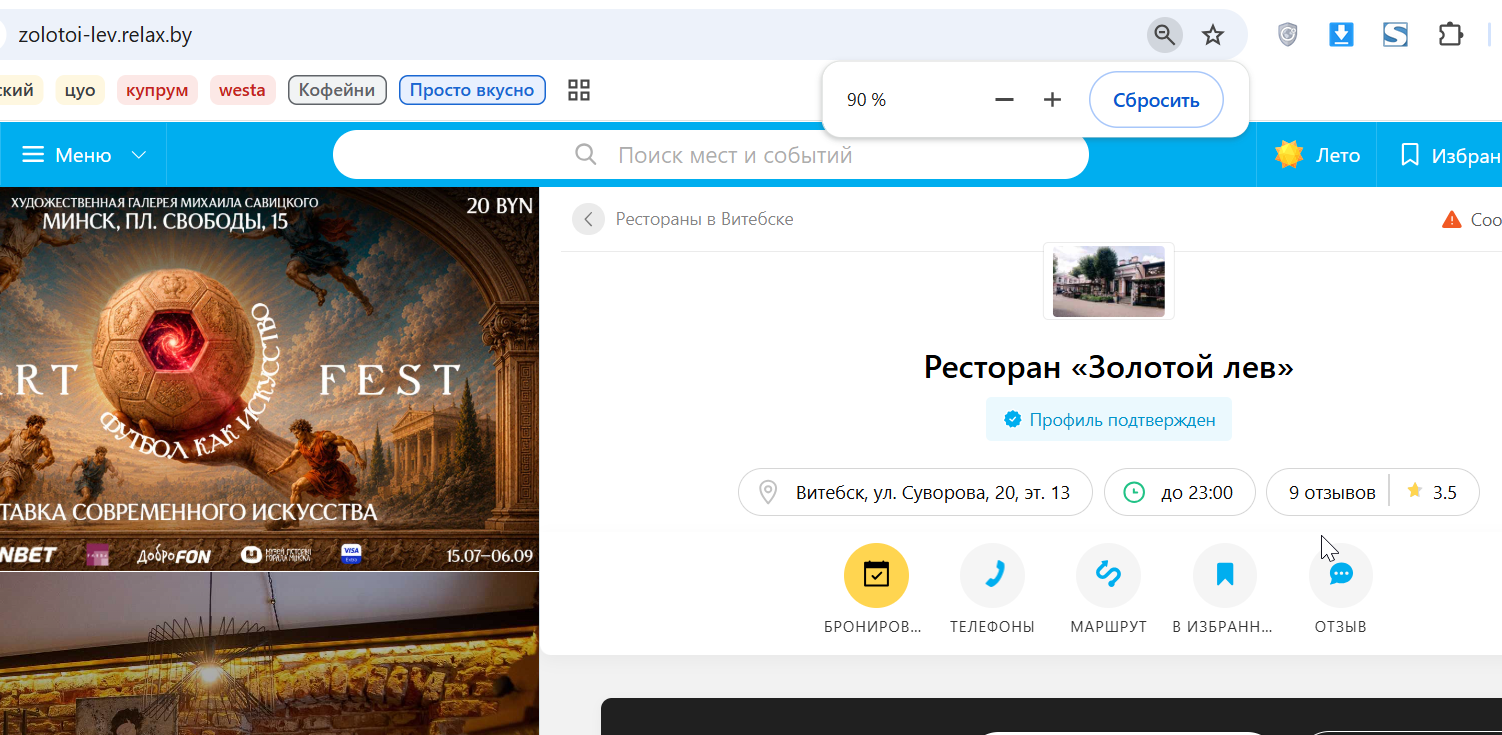Screen dimensions: 1502x735
Task: Build a route with the Маршрут icon
Action: 1108,575
